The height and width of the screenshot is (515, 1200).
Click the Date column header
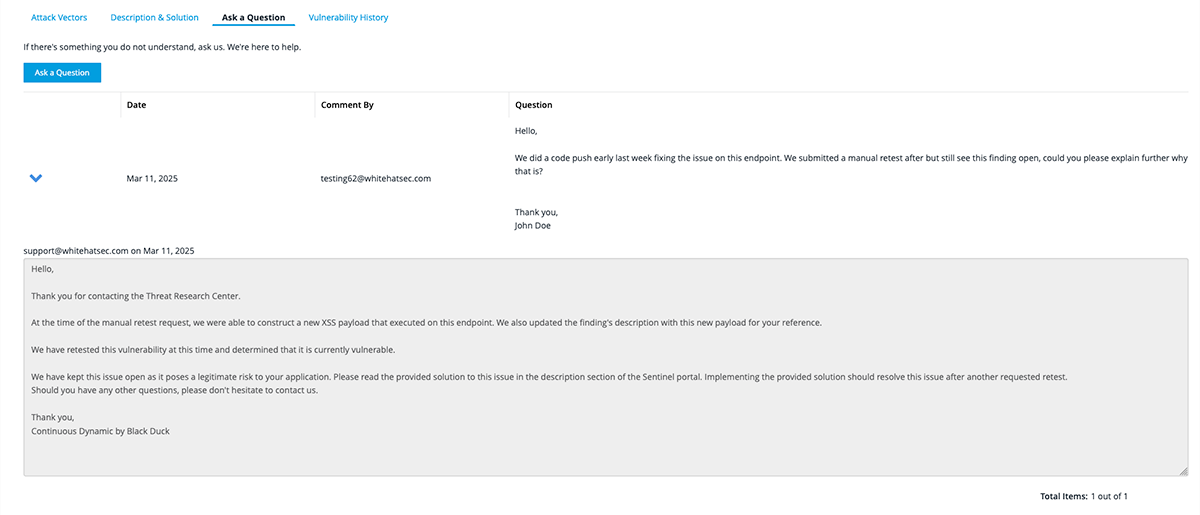tap(137, 105)
